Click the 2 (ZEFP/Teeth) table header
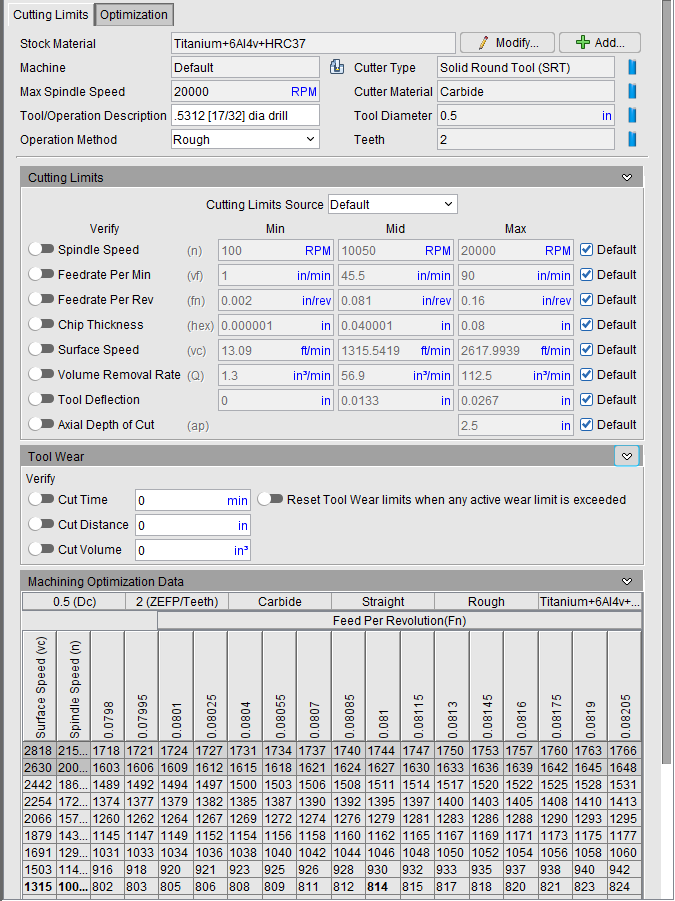This screenshot has height=901, width=675. (177, 602)
